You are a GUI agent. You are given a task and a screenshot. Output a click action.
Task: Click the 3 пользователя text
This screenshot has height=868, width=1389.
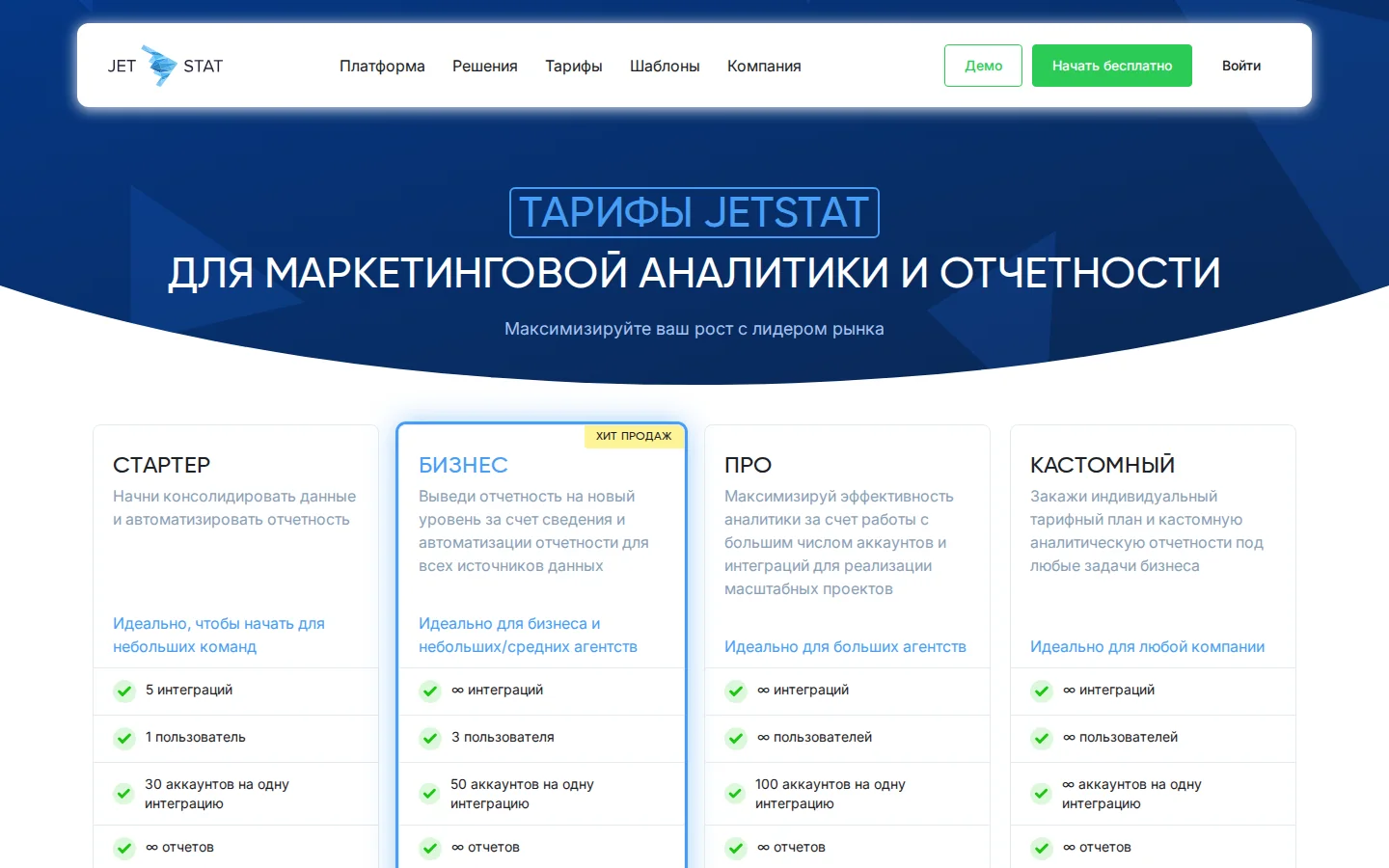(503, 737)
